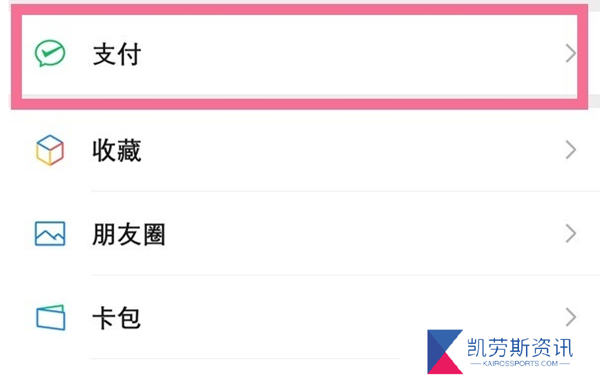Screen dimensions: 600x377
Task: Open the 卡包 text label
Action: point(117,318)
